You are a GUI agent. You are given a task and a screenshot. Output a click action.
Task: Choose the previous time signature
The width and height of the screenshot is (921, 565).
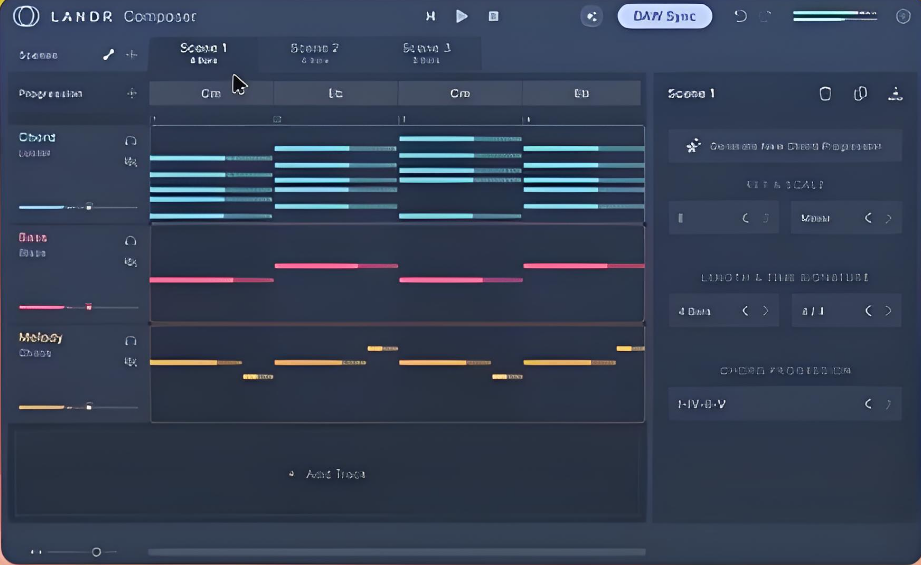click(868, 311)
